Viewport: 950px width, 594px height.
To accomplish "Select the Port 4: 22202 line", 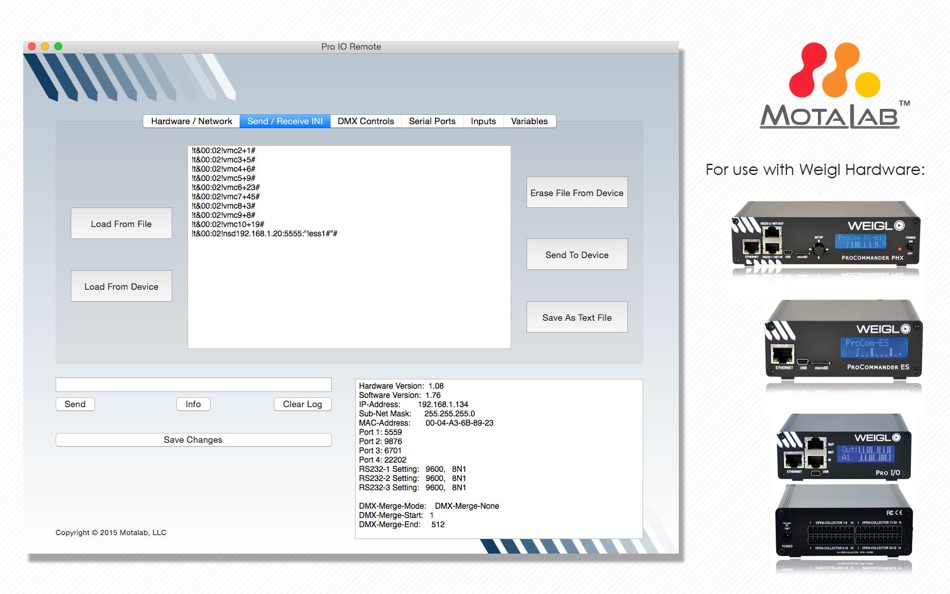I will 382,460.
